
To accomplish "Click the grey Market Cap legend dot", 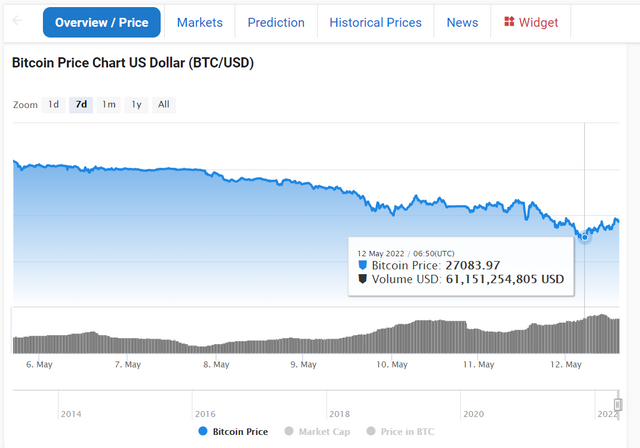I will (289, 431).
